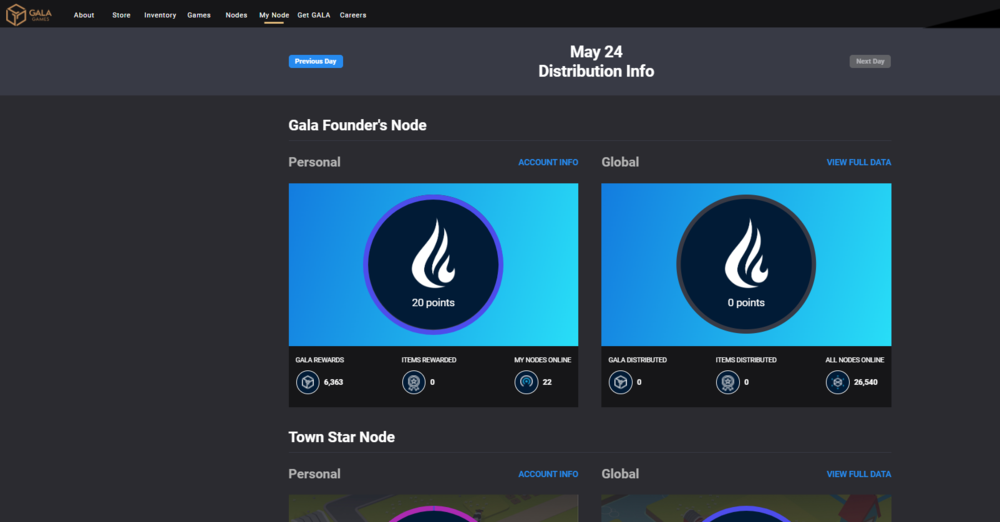1000x522 pixels.
Task: Click the 20 points label
Action: pos(433,302)
